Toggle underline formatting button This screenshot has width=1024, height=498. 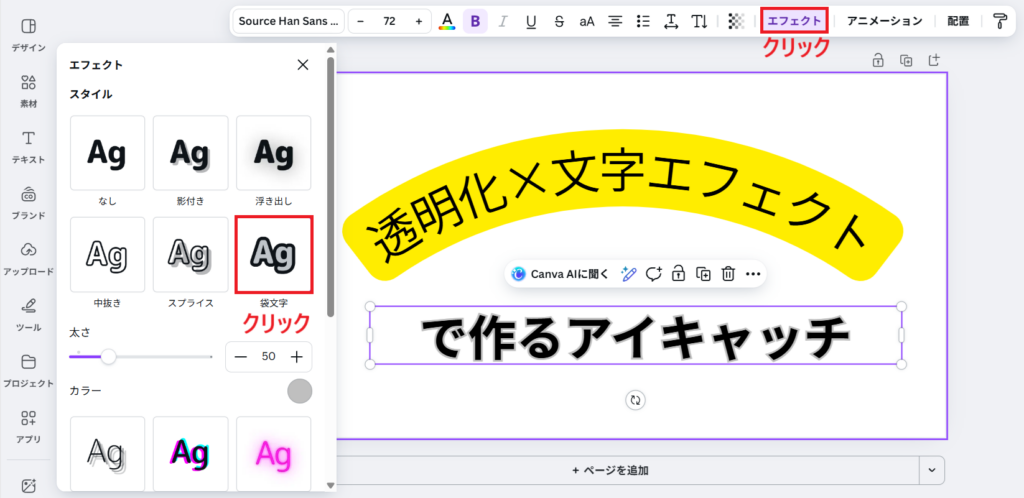point(531,20)
